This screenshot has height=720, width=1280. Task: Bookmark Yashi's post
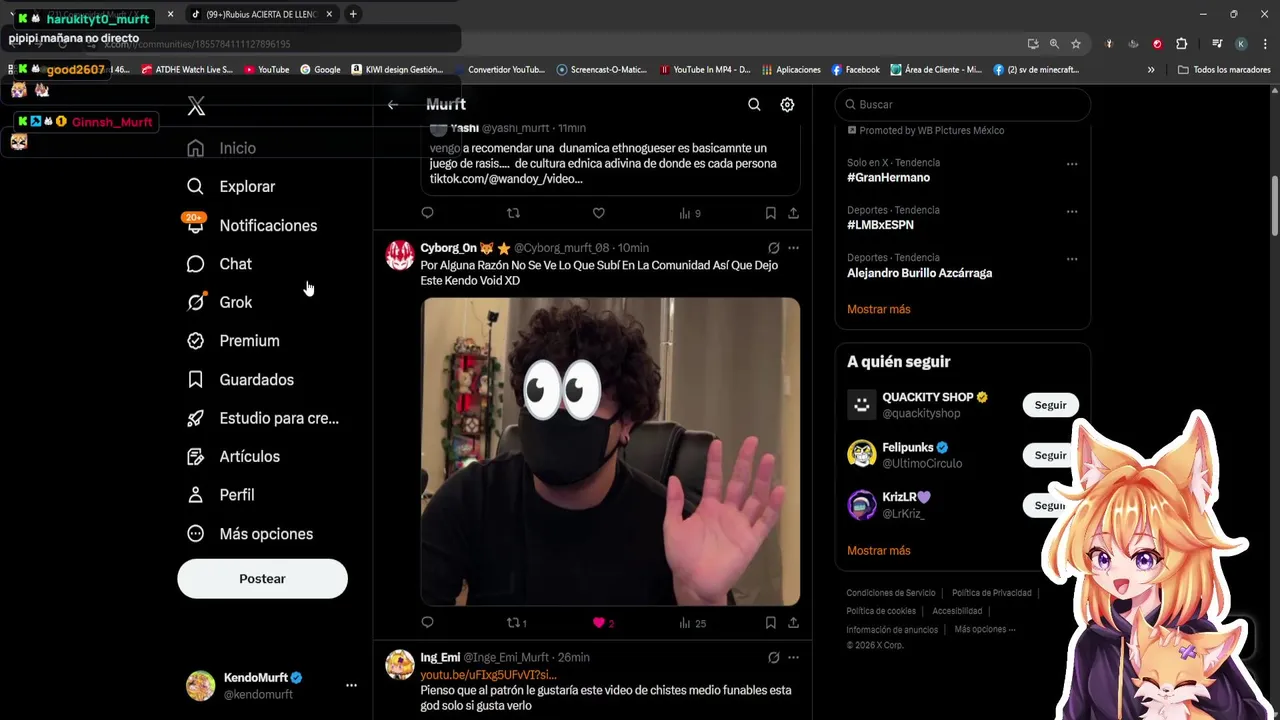click(771, 213)
